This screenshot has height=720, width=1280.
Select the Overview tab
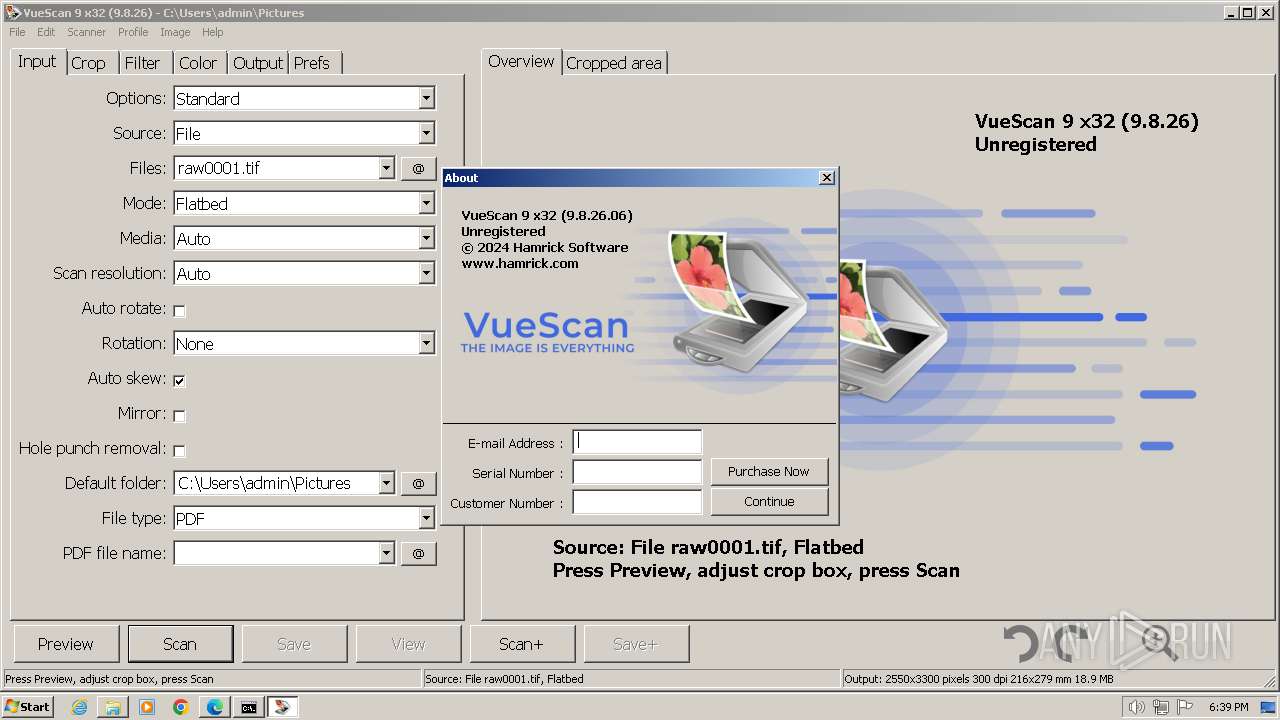tap(521, 61)
